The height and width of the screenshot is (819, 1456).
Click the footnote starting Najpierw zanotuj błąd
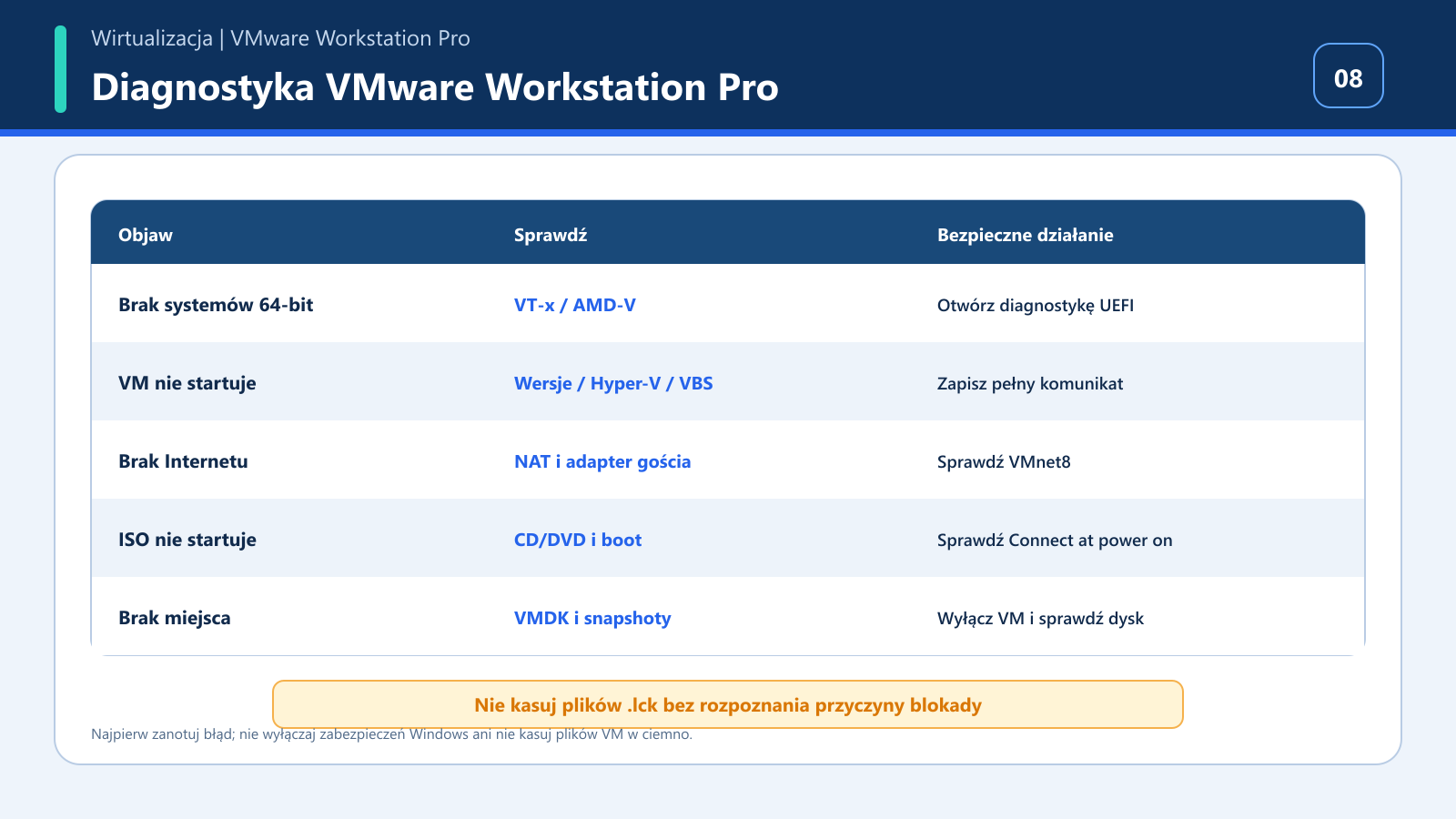coord(391,734)
